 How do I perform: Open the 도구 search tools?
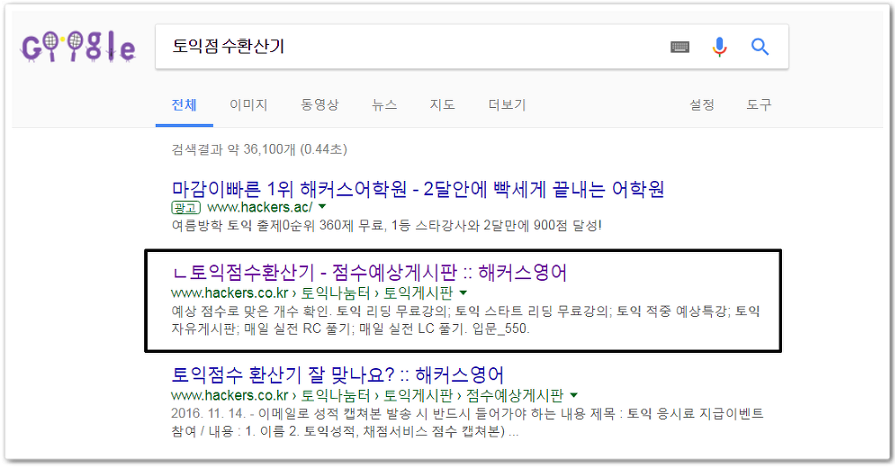(759, 105)
